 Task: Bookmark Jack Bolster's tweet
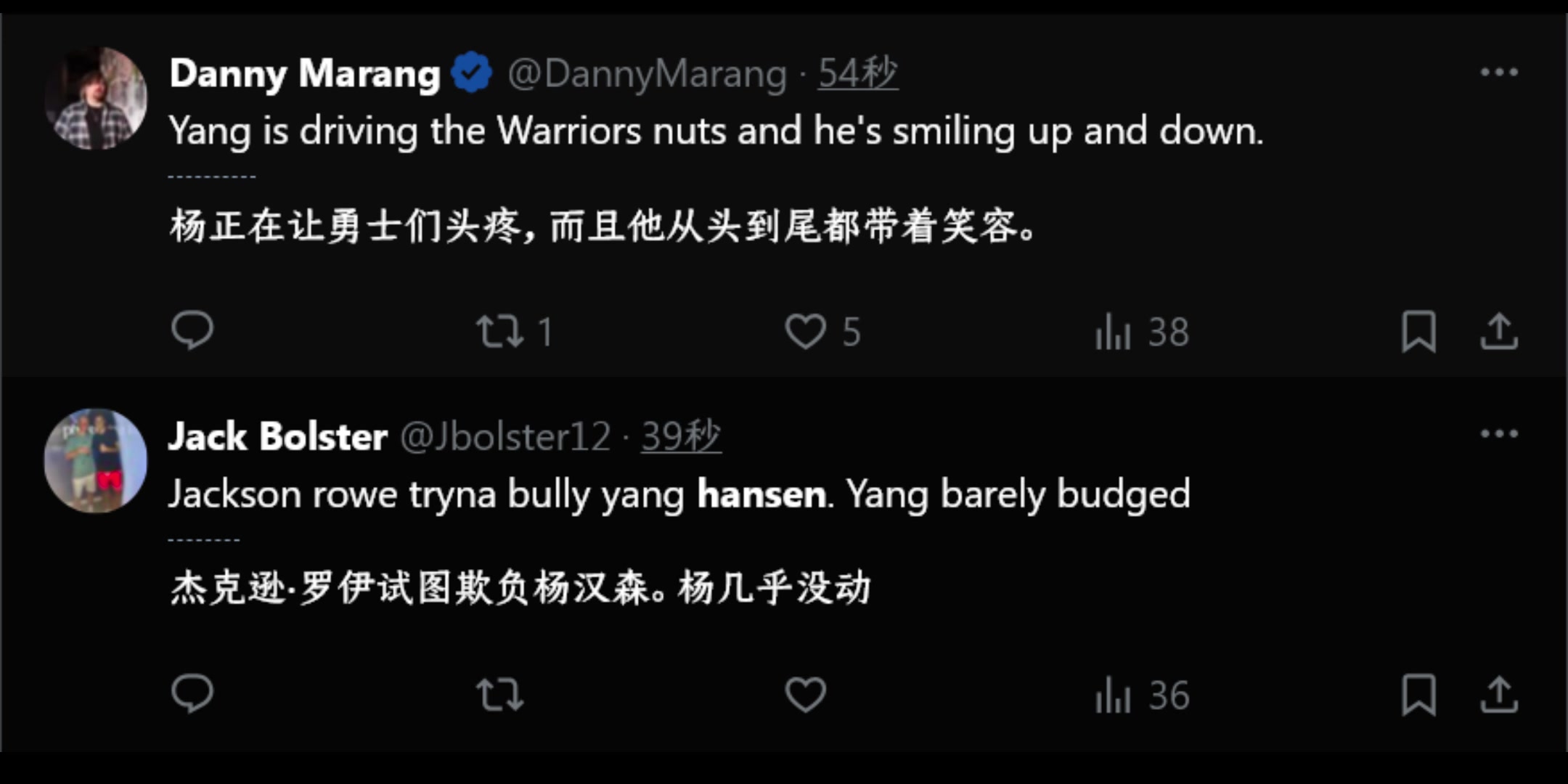tap(1418, 695)
